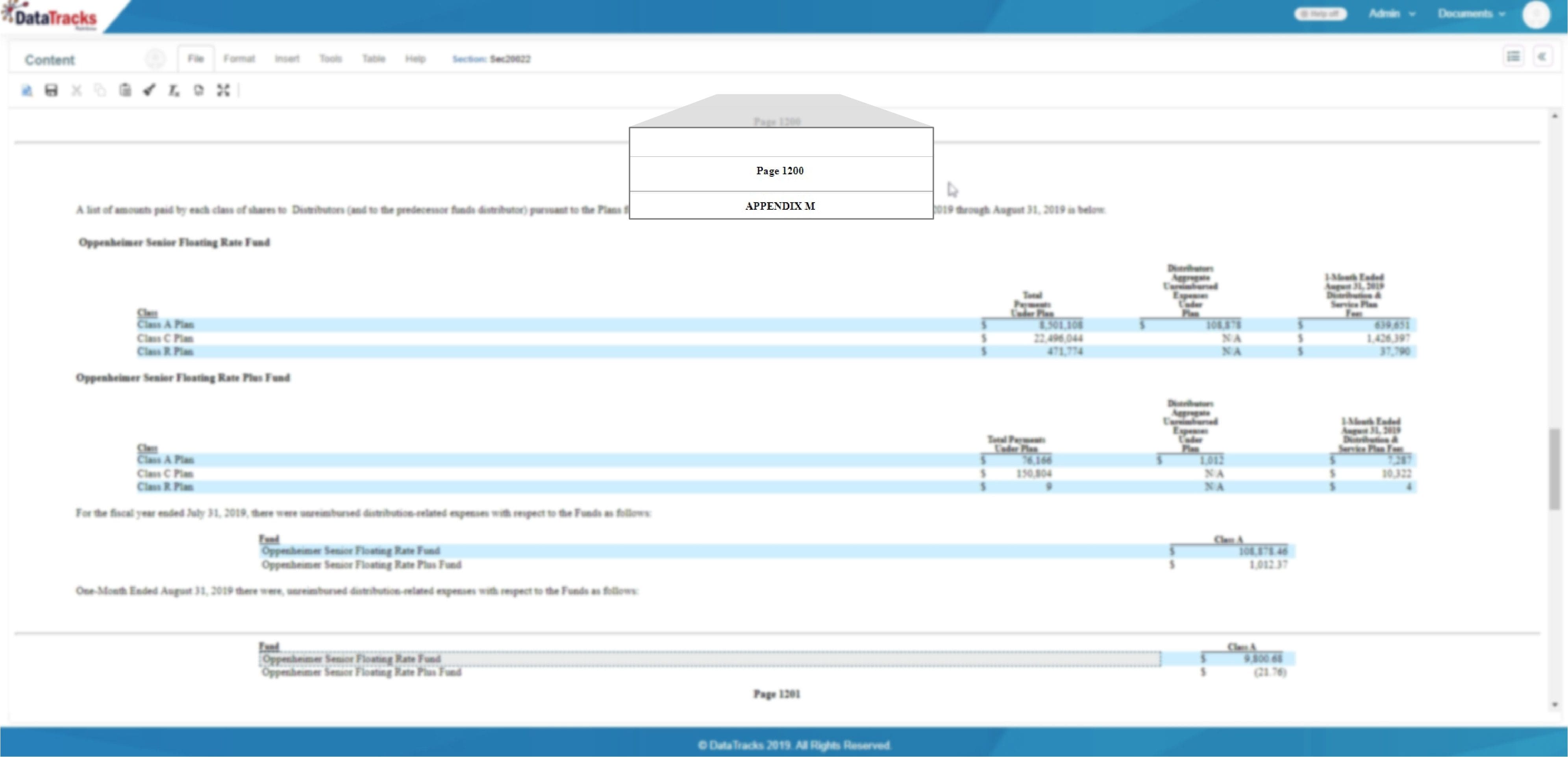Click Class C Plan row in first table
The width and height of the screenshot is (1568, 757).
pos(776,338)
